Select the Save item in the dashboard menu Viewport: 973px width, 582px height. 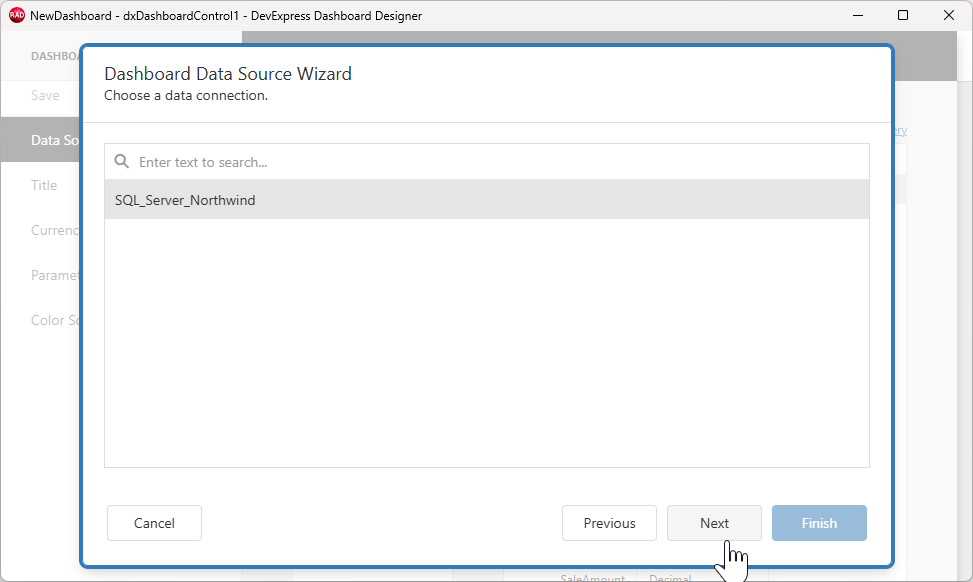45,96
